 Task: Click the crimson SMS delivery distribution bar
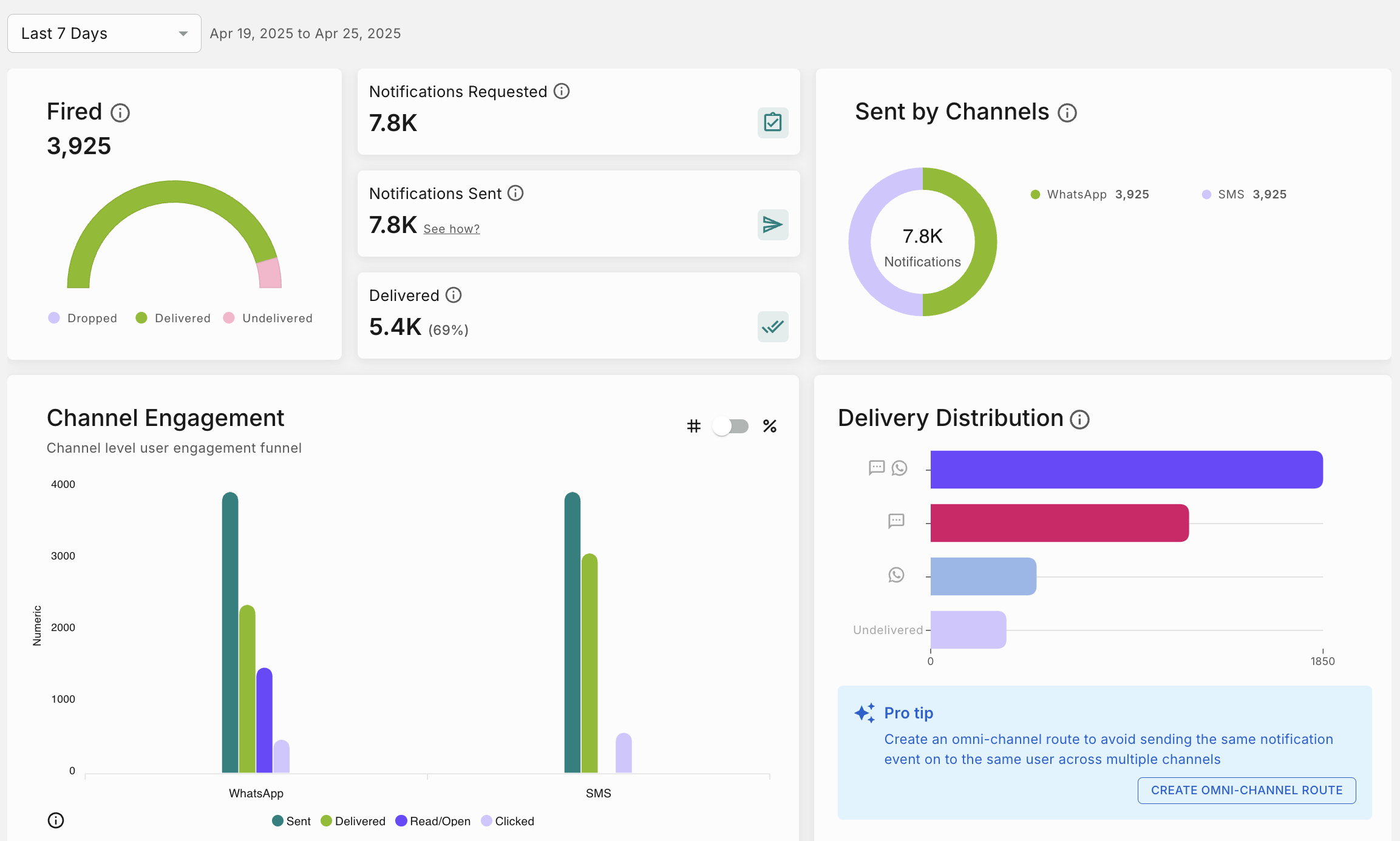coord(1059,522)
